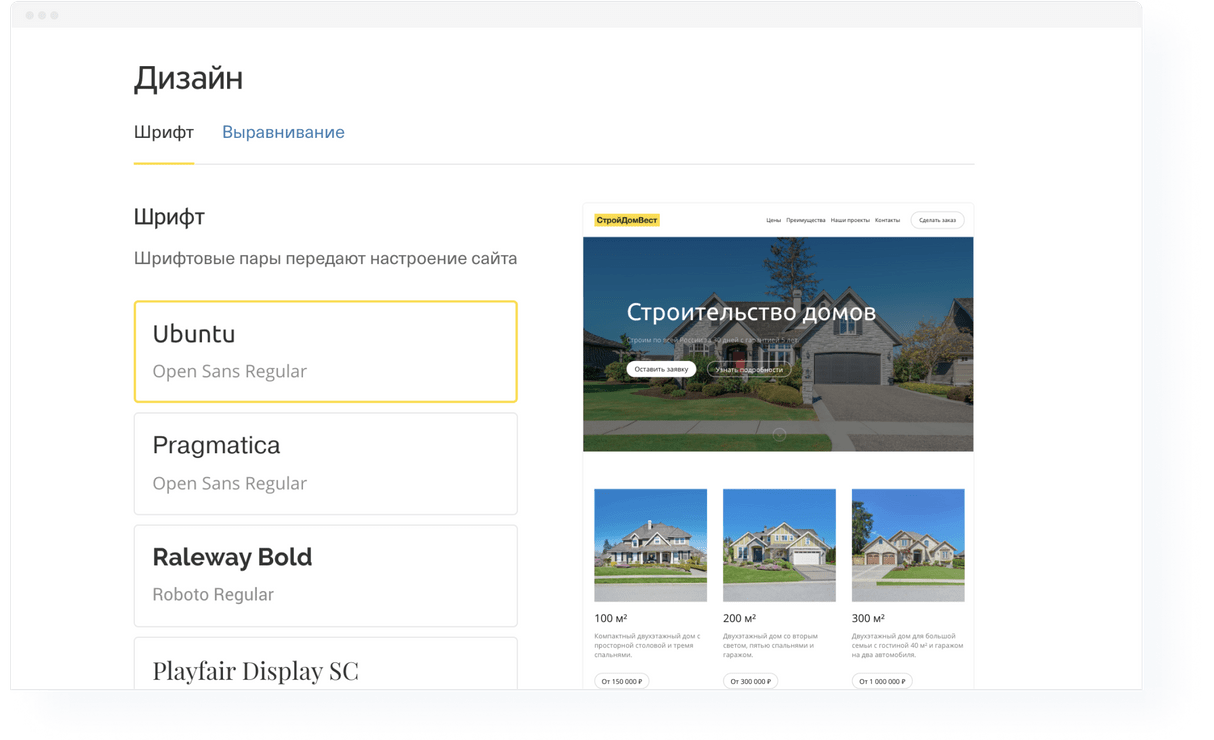Click the От 300 000 ₽ price button
This screenshot has width=1214, height=740.
pos(750,681)
